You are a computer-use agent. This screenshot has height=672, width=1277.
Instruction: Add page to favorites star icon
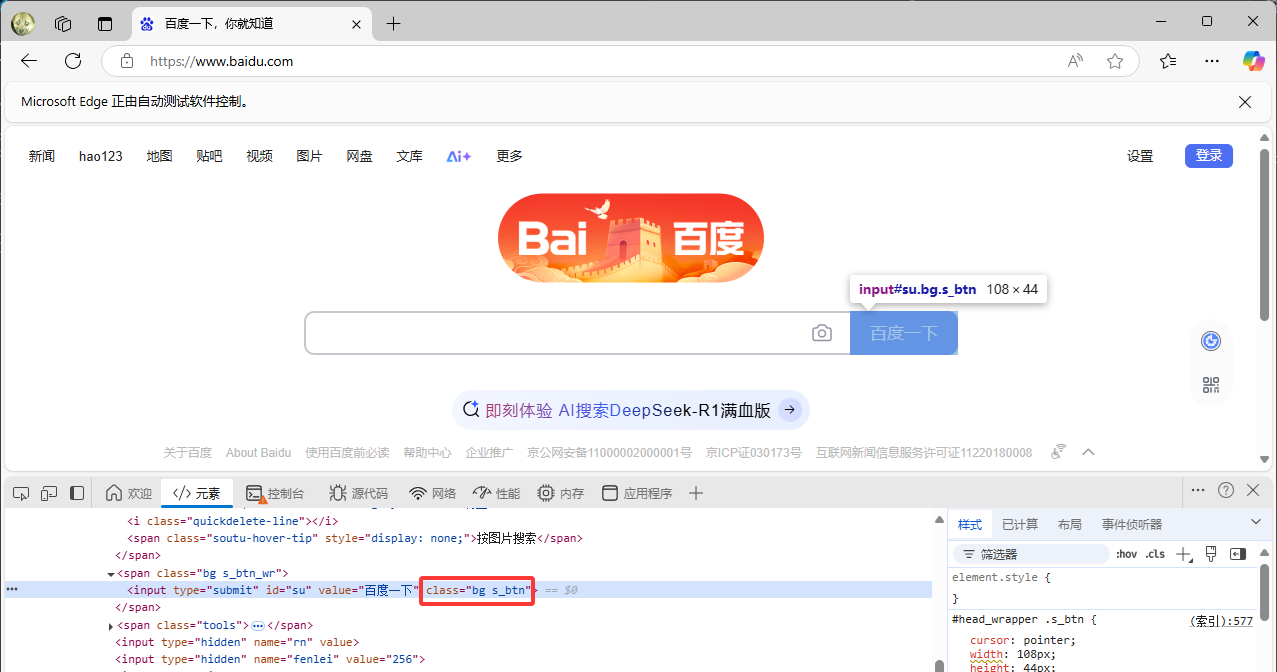pos(1115,61)
